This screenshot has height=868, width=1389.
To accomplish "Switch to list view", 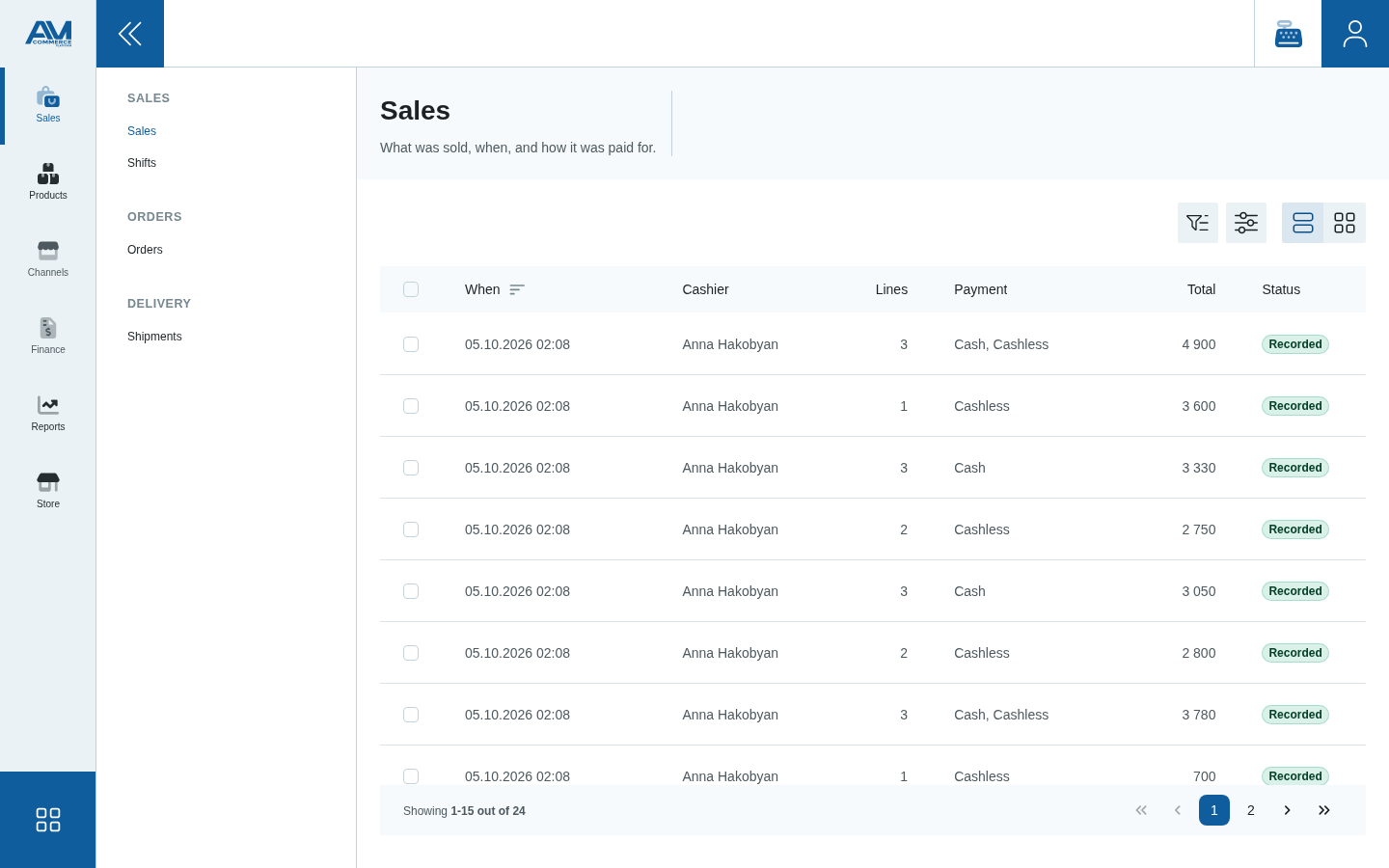I will pos(1303,223).
